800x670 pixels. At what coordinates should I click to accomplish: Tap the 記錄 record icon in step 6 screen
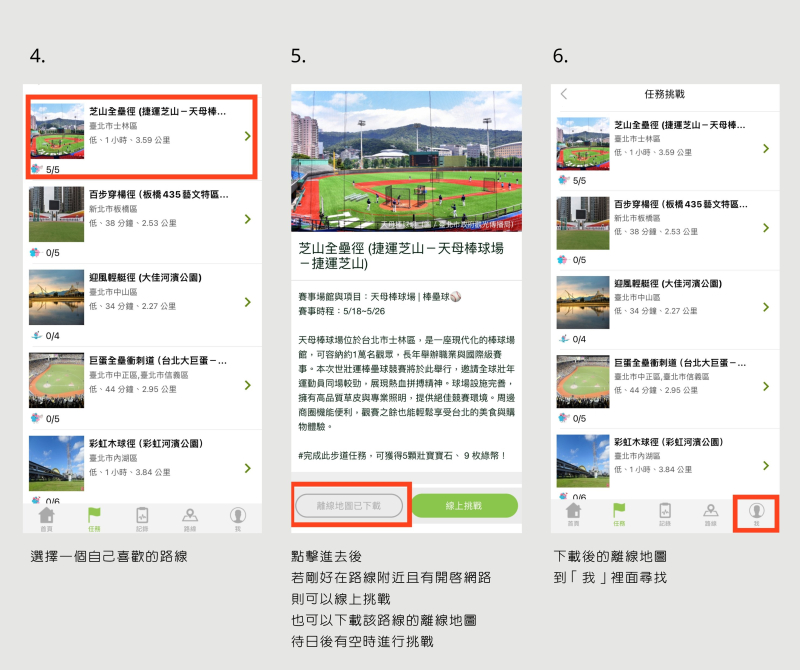tap(664, 513)
